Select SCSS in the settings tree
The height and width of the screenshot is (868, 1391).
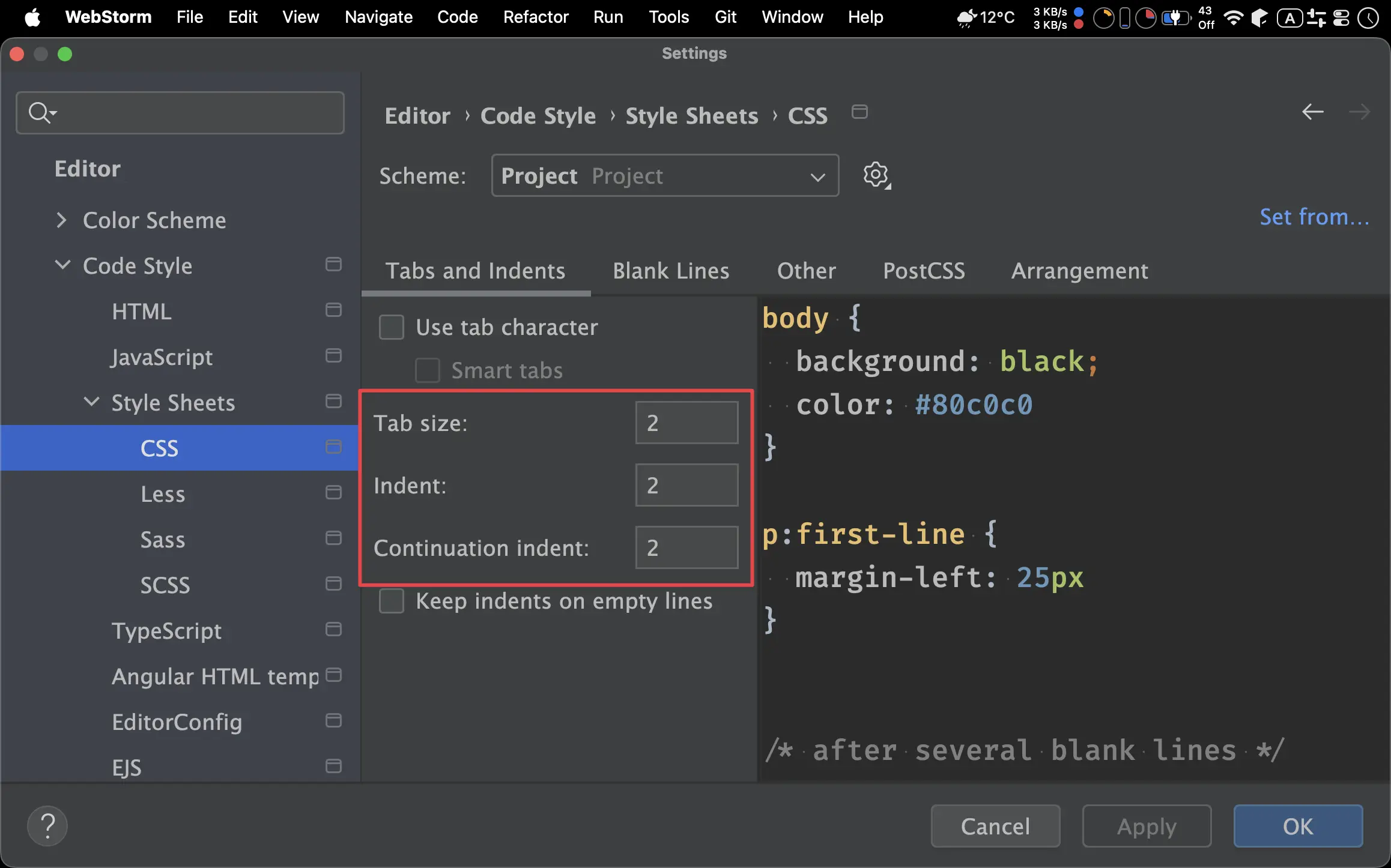[165, 585]
